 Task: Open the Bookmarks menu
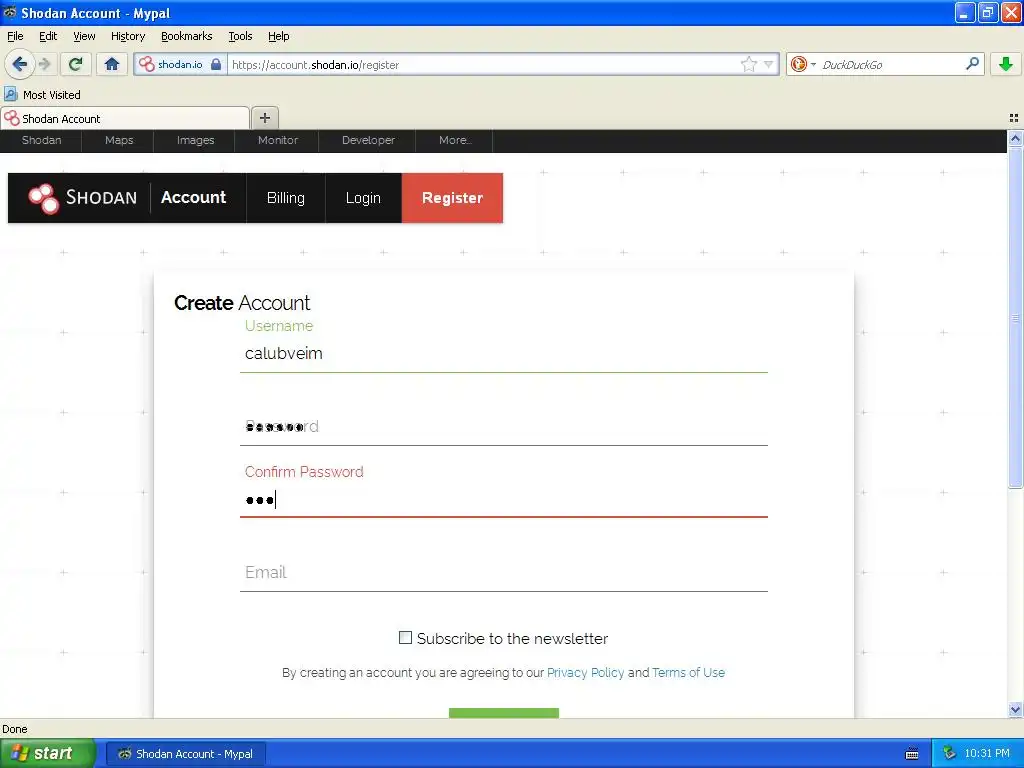pyautogui.click(x=187, y=36)
